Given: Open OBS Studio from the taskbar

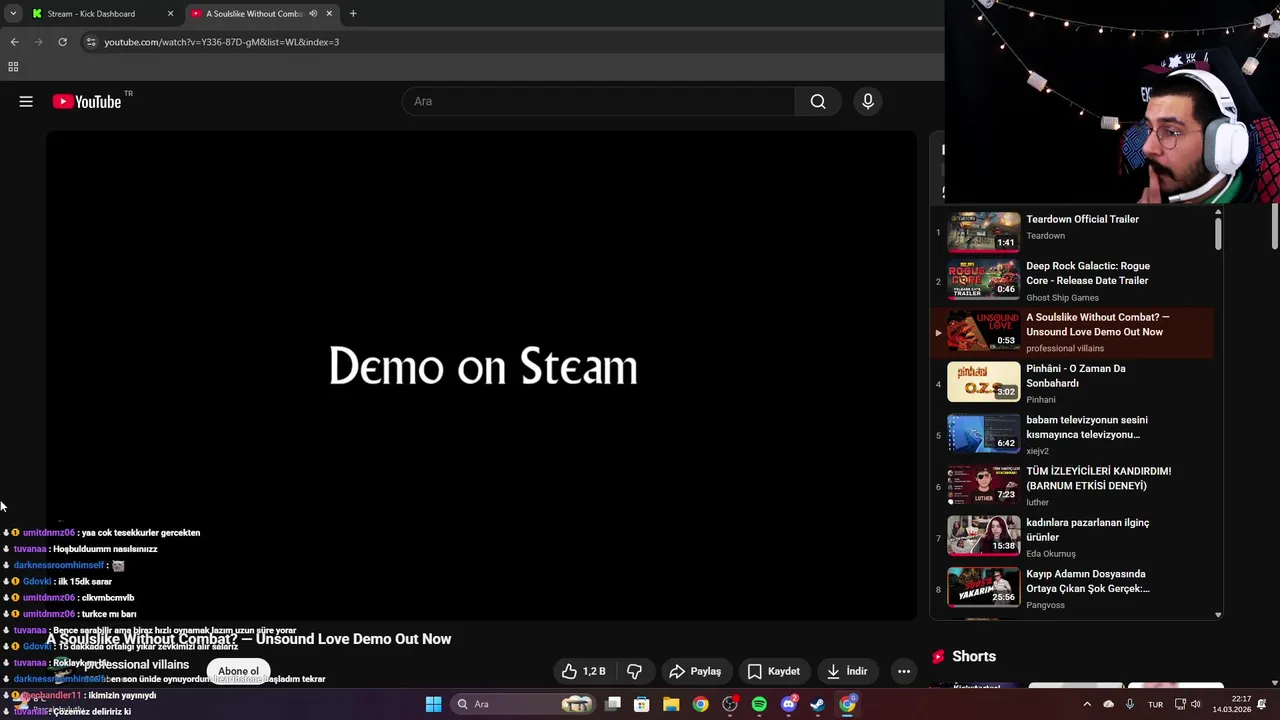Looking at the screenshot, I should point(730,704).
